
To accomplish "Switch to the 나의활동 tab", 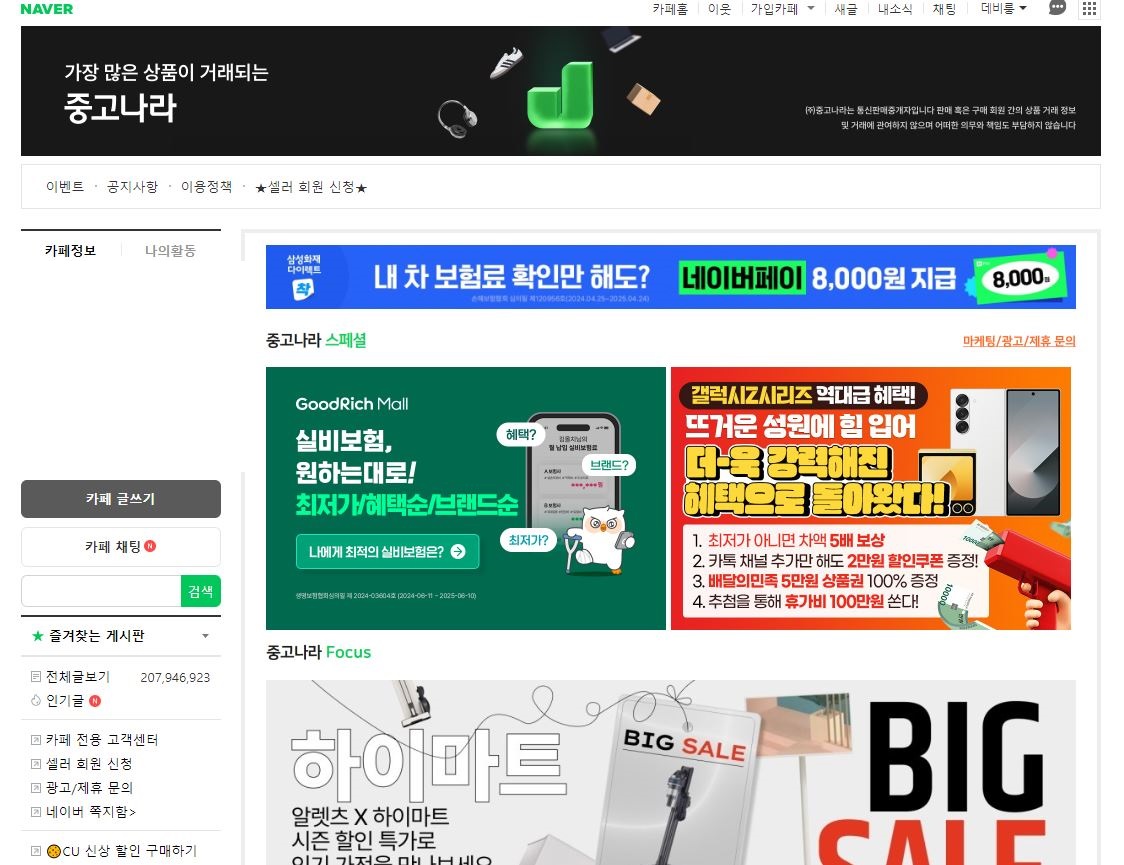I will [x=170, y=251].
